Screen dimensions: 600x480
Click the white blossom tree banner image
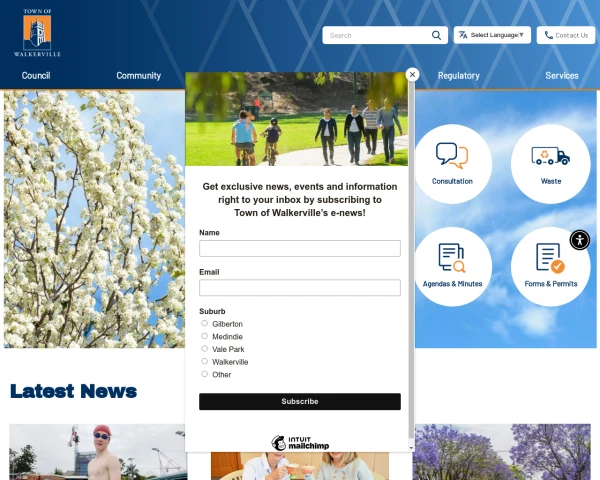(x=94, y=219)
